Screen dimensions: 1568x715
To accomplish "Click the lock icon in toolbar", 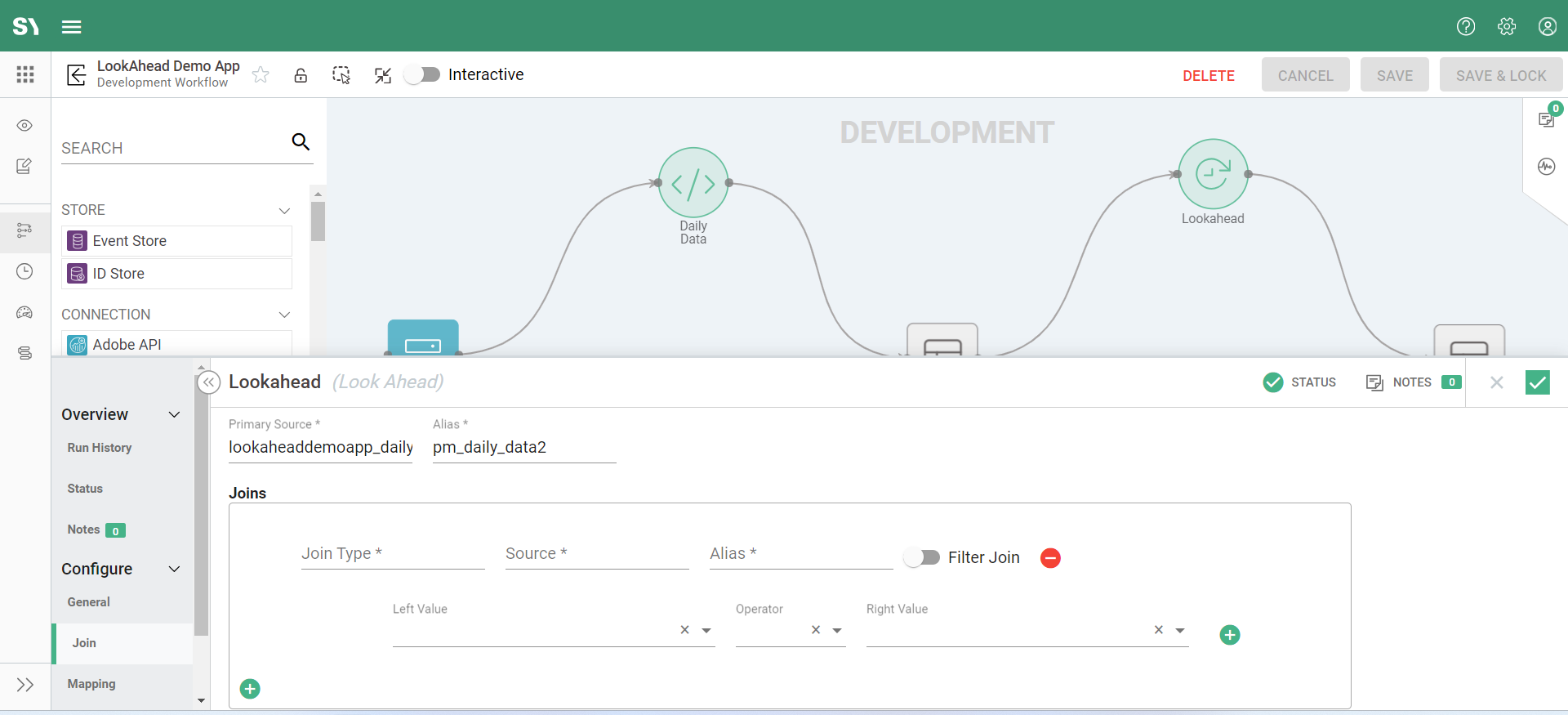I will coord(301,75).
